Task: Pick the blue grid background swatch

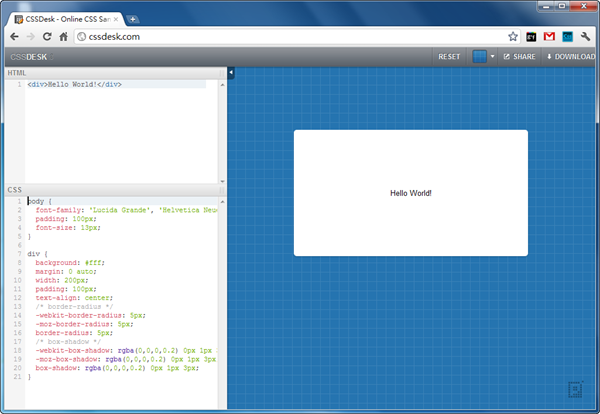Action: click(479, 57)
